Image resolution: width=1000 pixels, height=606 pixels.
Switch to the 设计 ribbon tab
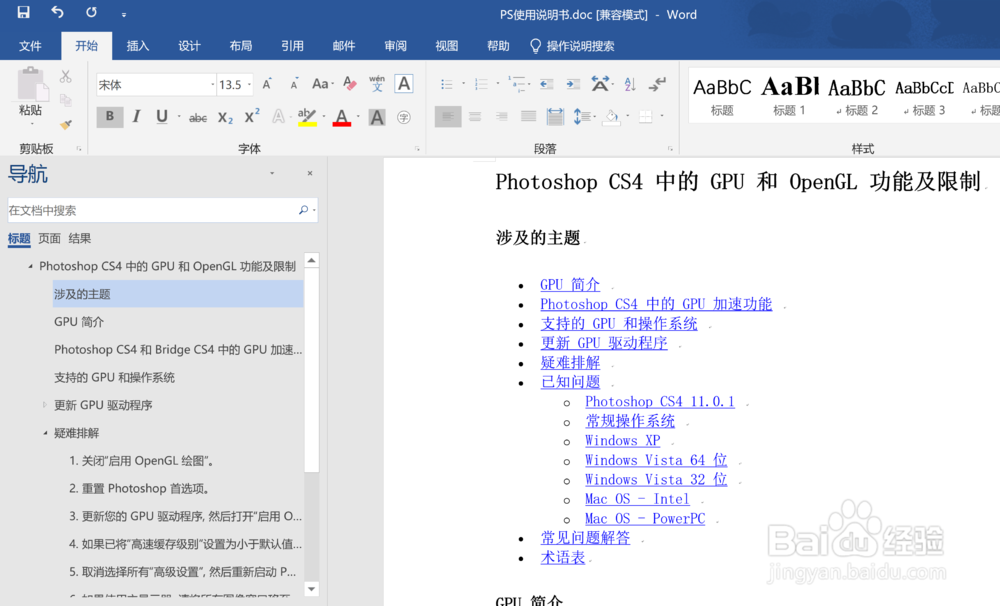[x=189, y=46]
